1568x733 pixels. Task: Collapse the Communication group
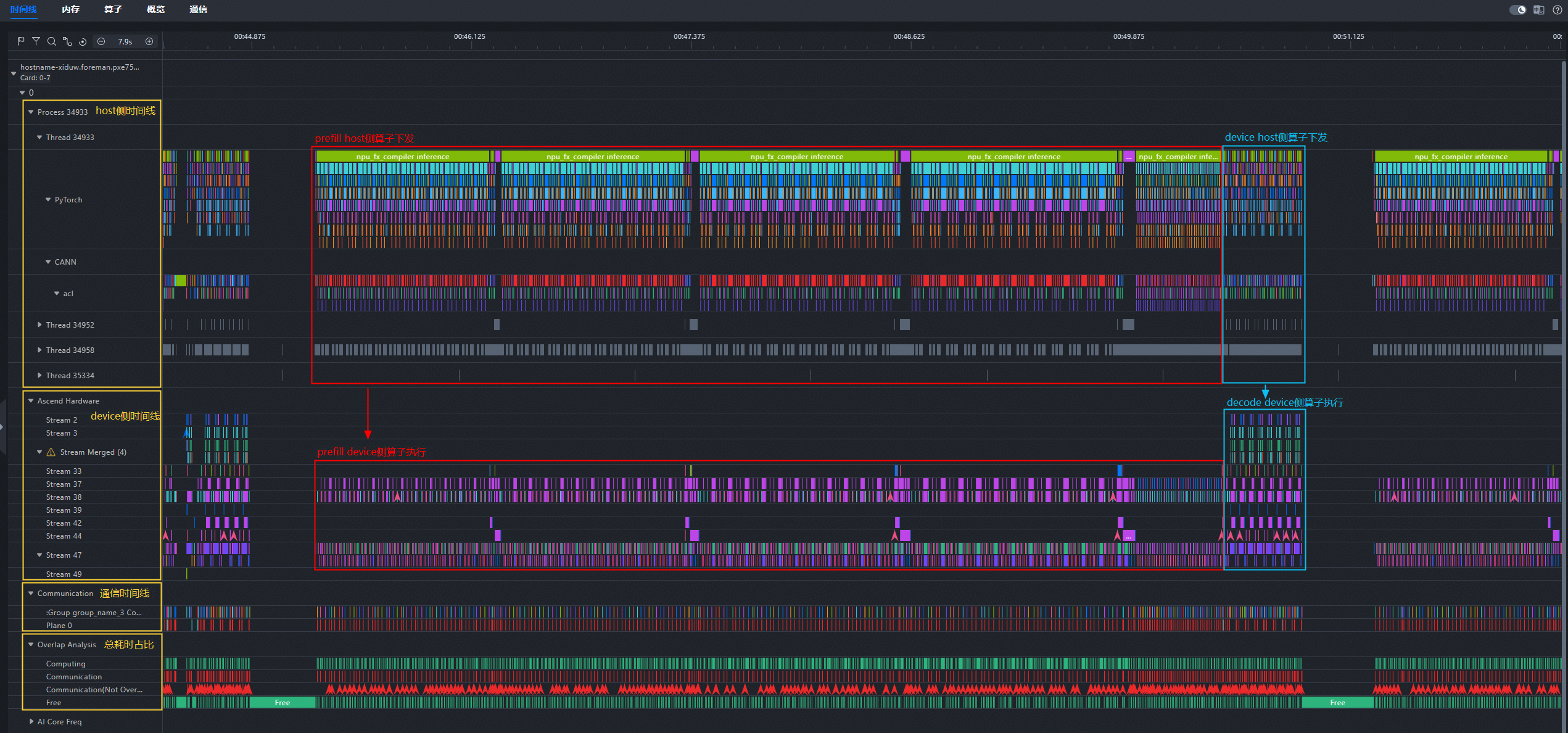pyautogui.click(x=31, y=594)
